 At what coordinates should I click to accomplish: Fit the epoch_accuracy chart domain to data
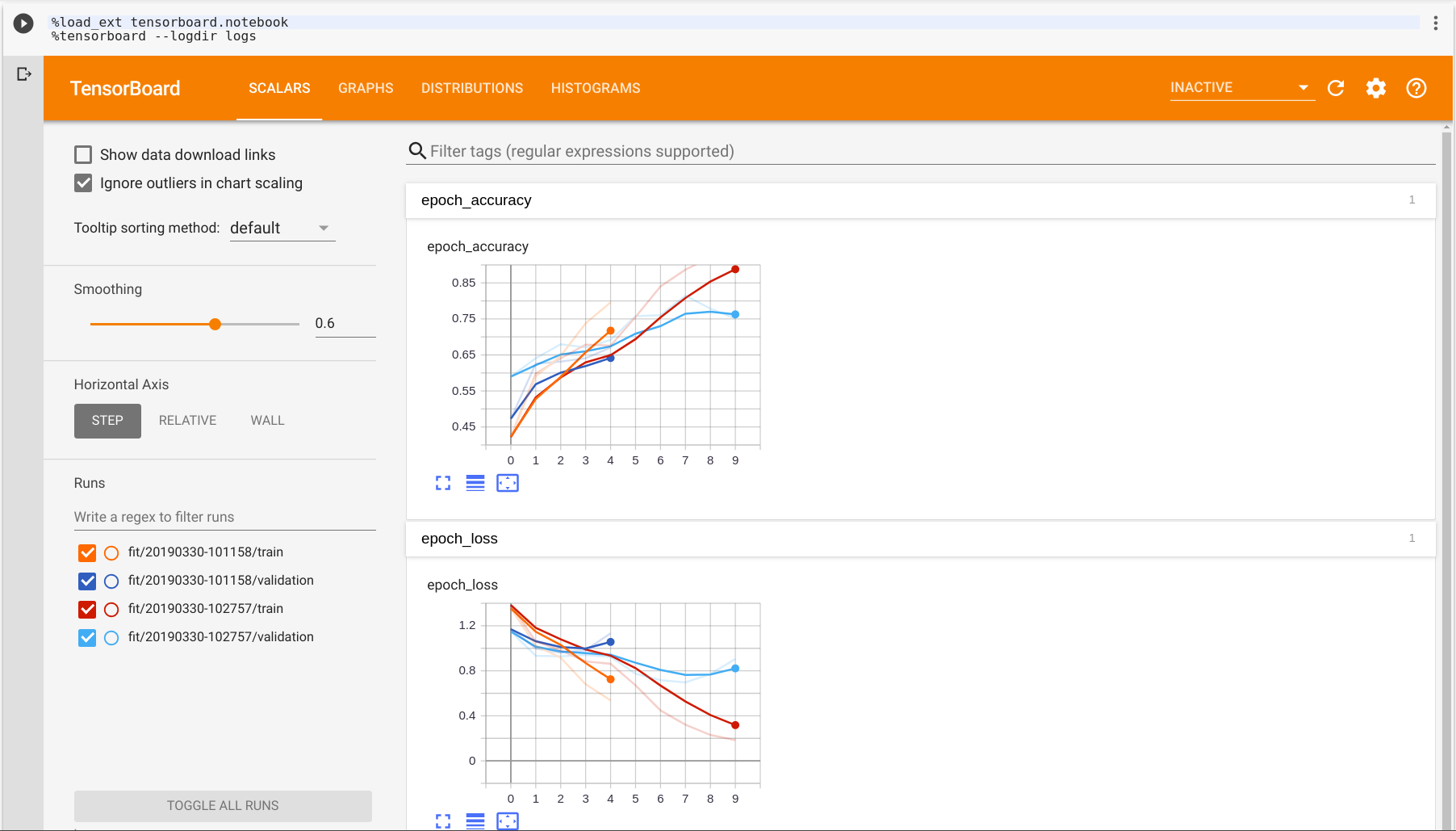pyautogui.click(x=508, y=482)
